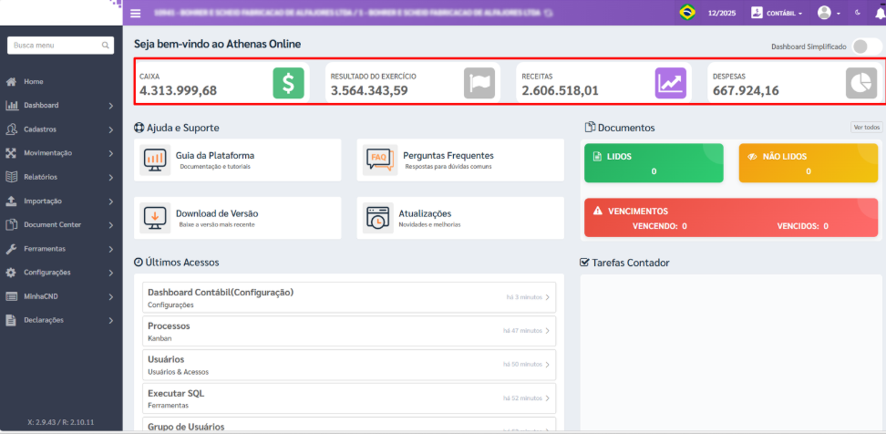Expand the Document Center submenu arrow

[111, 225]
